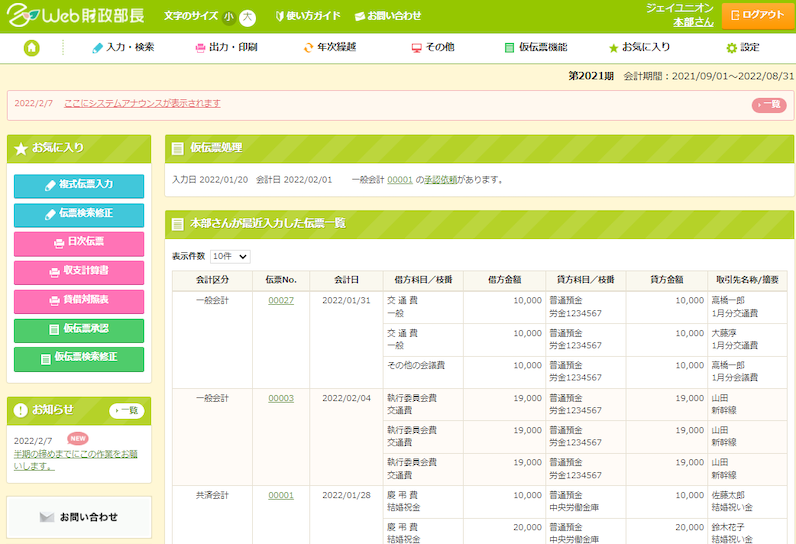Click the 複式伝票入力 favorite button
This screenshot has height=544, width=796.
(79, 185)
